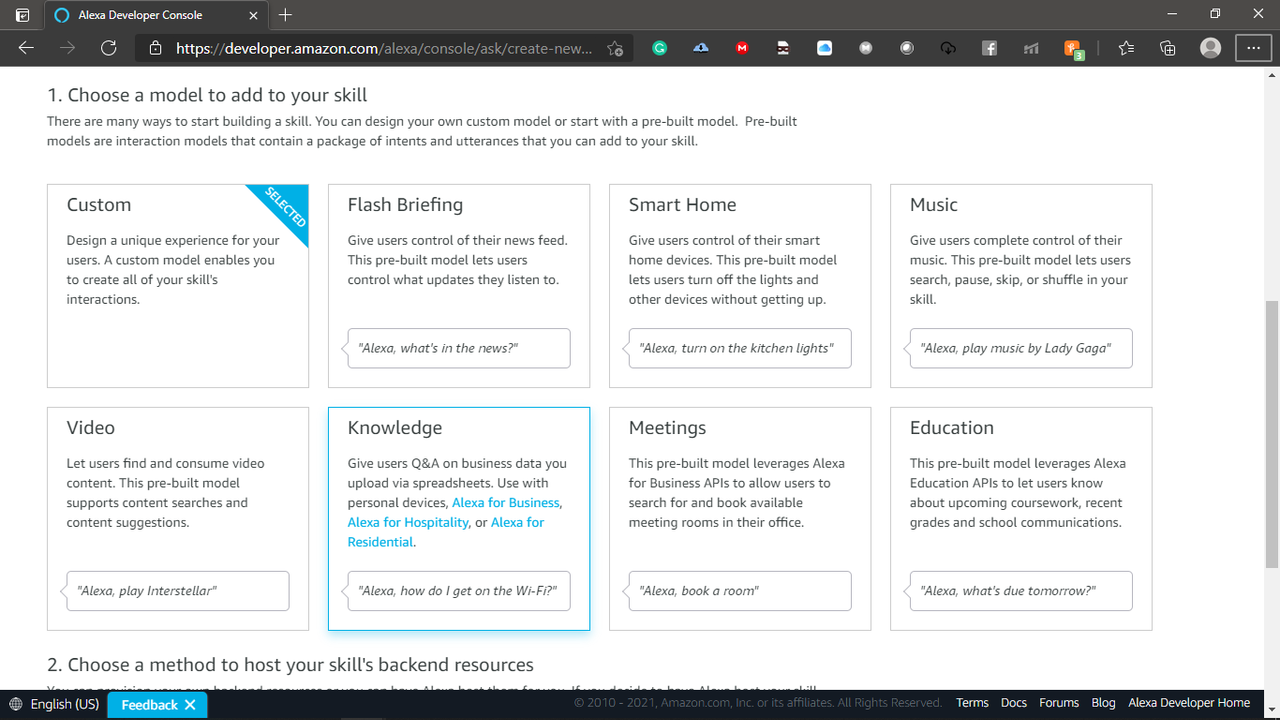
Task: Close the Alexa Developer Console tab
Action: click(x=254, y=15)
